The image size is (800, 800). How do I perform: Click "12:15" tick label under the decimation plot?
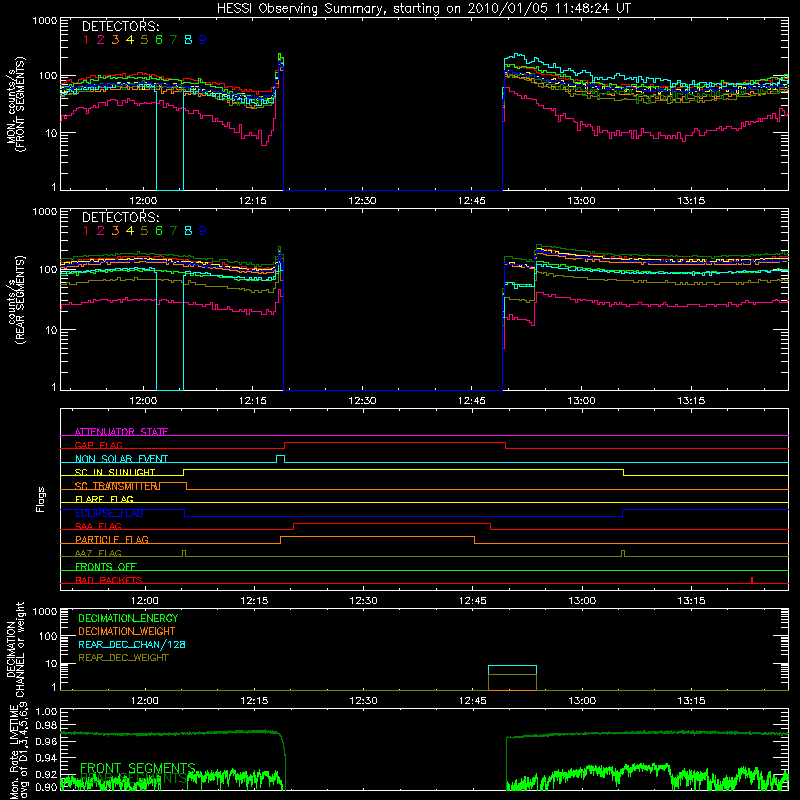click(x=254, y=701)
